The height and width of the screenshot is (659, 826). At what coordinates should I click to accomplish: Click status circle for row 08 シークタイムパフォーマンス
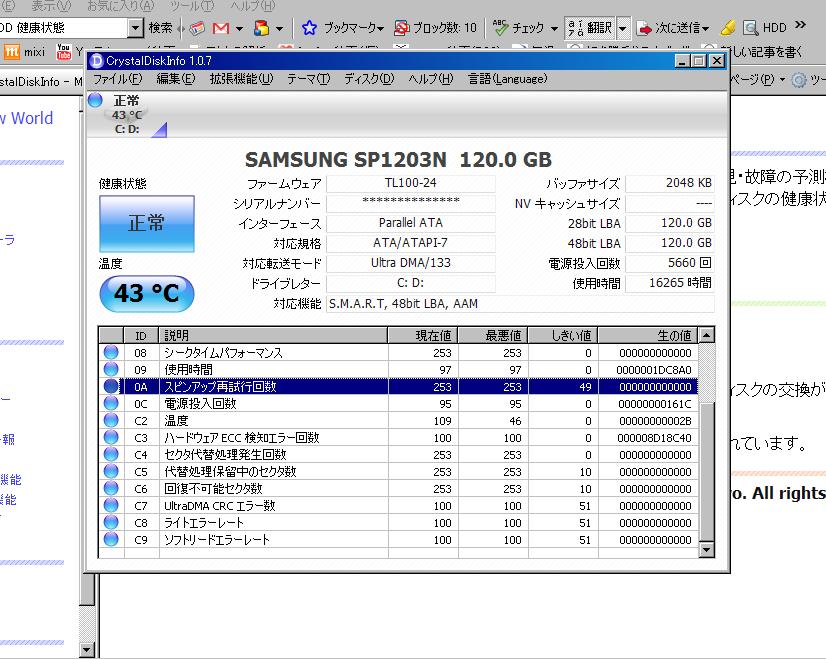(111, 352)
